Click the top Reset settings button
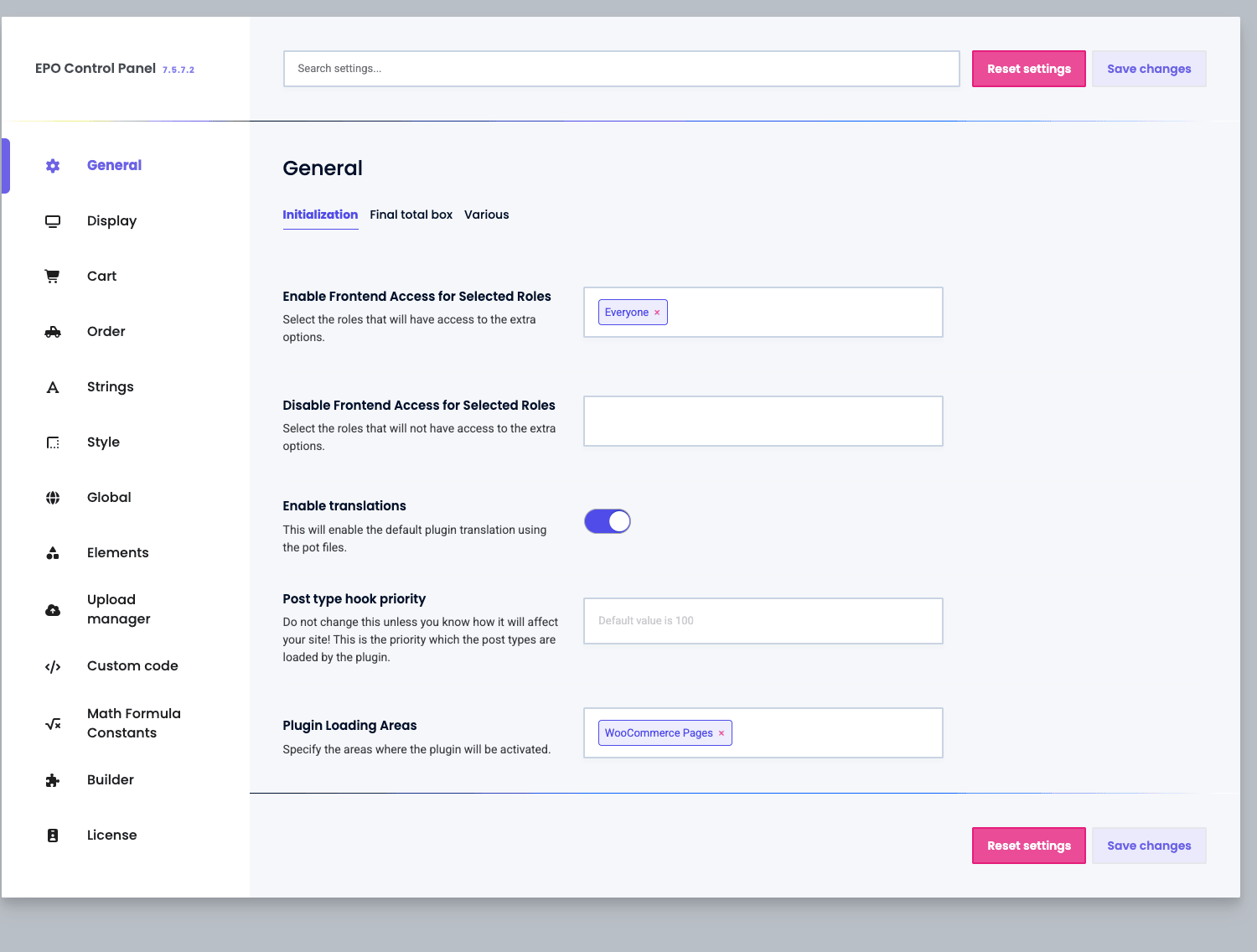The width and height of the screenshot is (1257, 952). (x=1029, y=69)
